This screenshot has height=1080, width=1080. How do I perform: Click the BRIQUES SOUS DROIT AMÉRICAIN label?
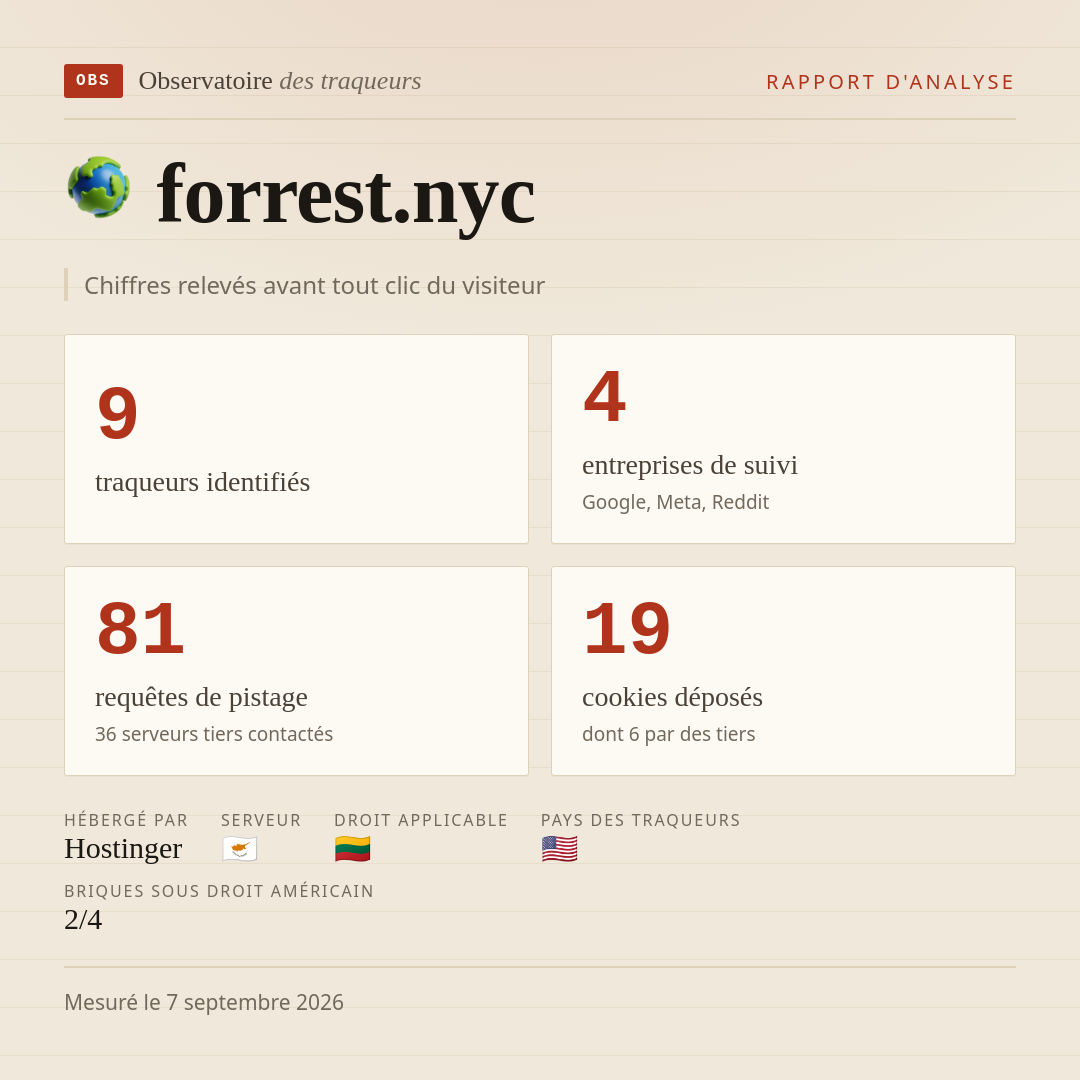[219, 891]
